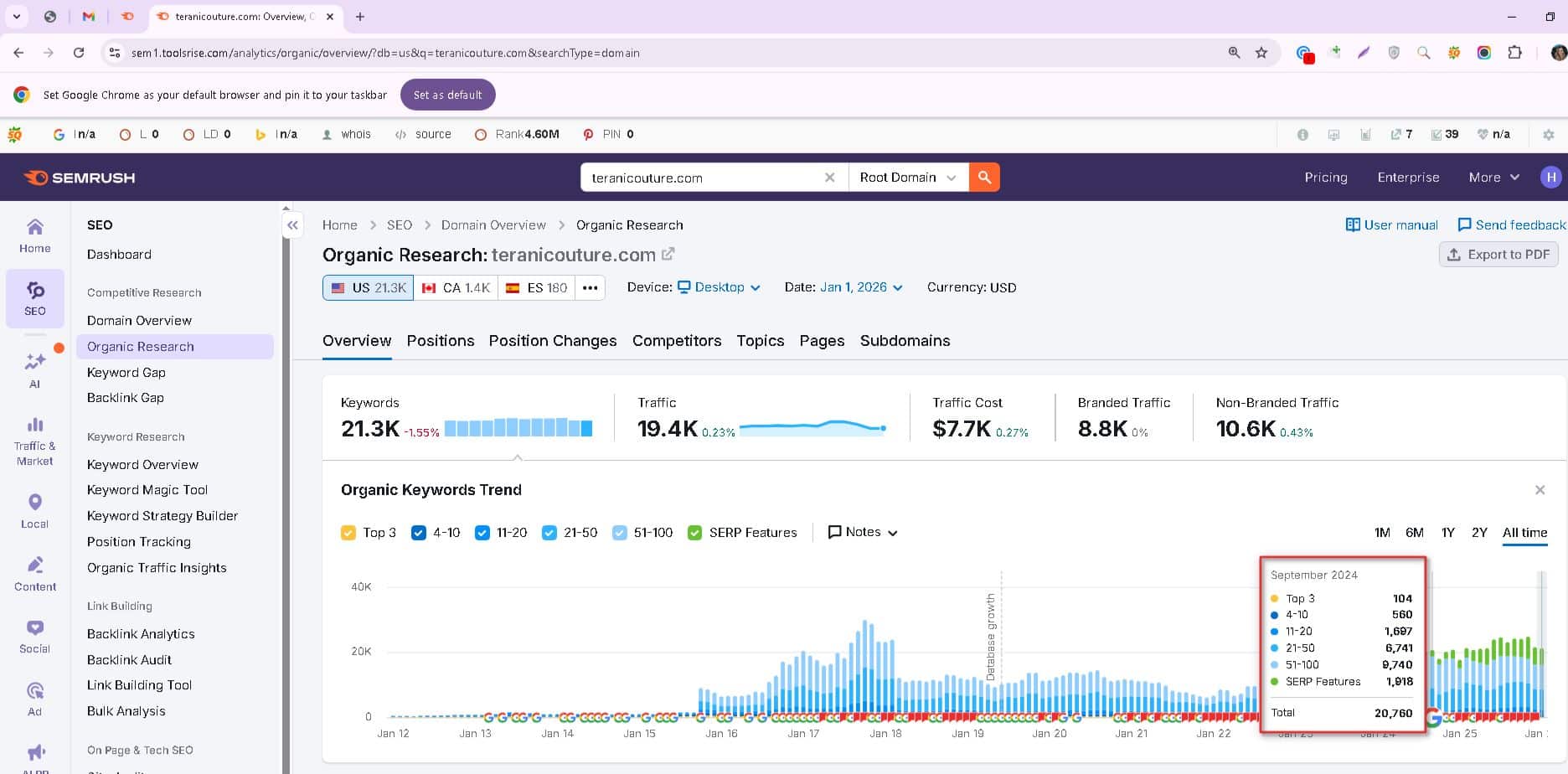Open Traffic & Market sidebar icon
The height and width of the screenshot is (774, 1568).
34,441
